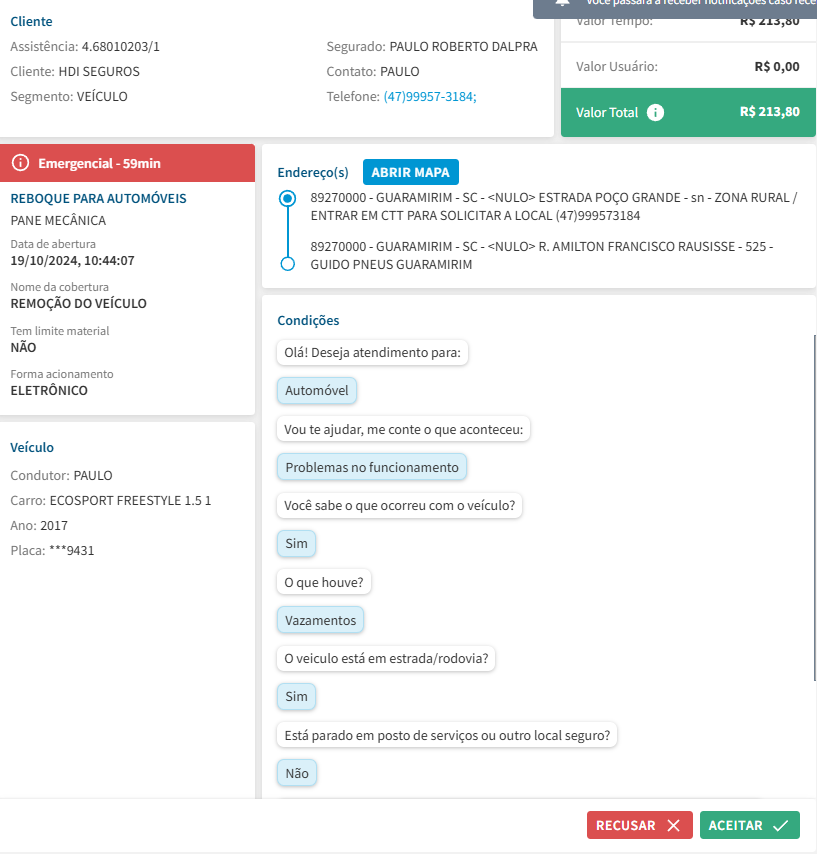Accept the service with ACEITAR
This screenshot has width=817, height=854.
(749, 825)
